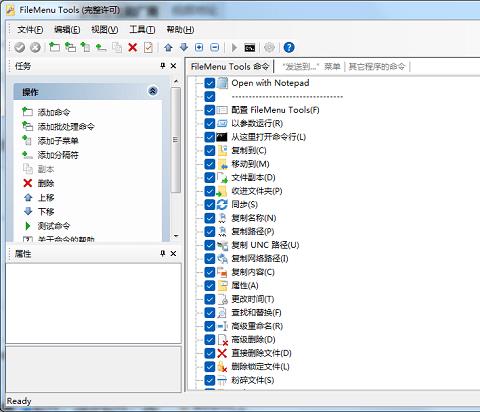Click the blue help question mark icon
480x412 pixels.
[x=289, y=47]
